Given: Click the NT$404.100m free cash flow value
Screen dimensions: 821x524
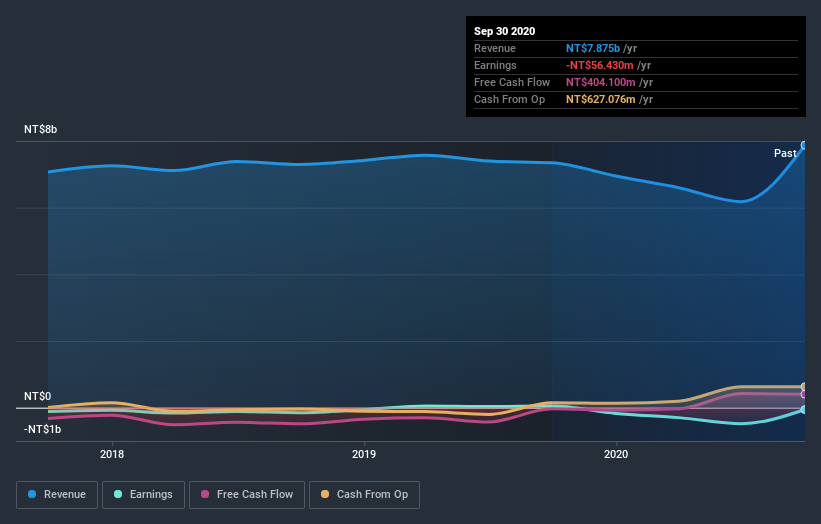Looking at the screenshot, I should 601,82.
